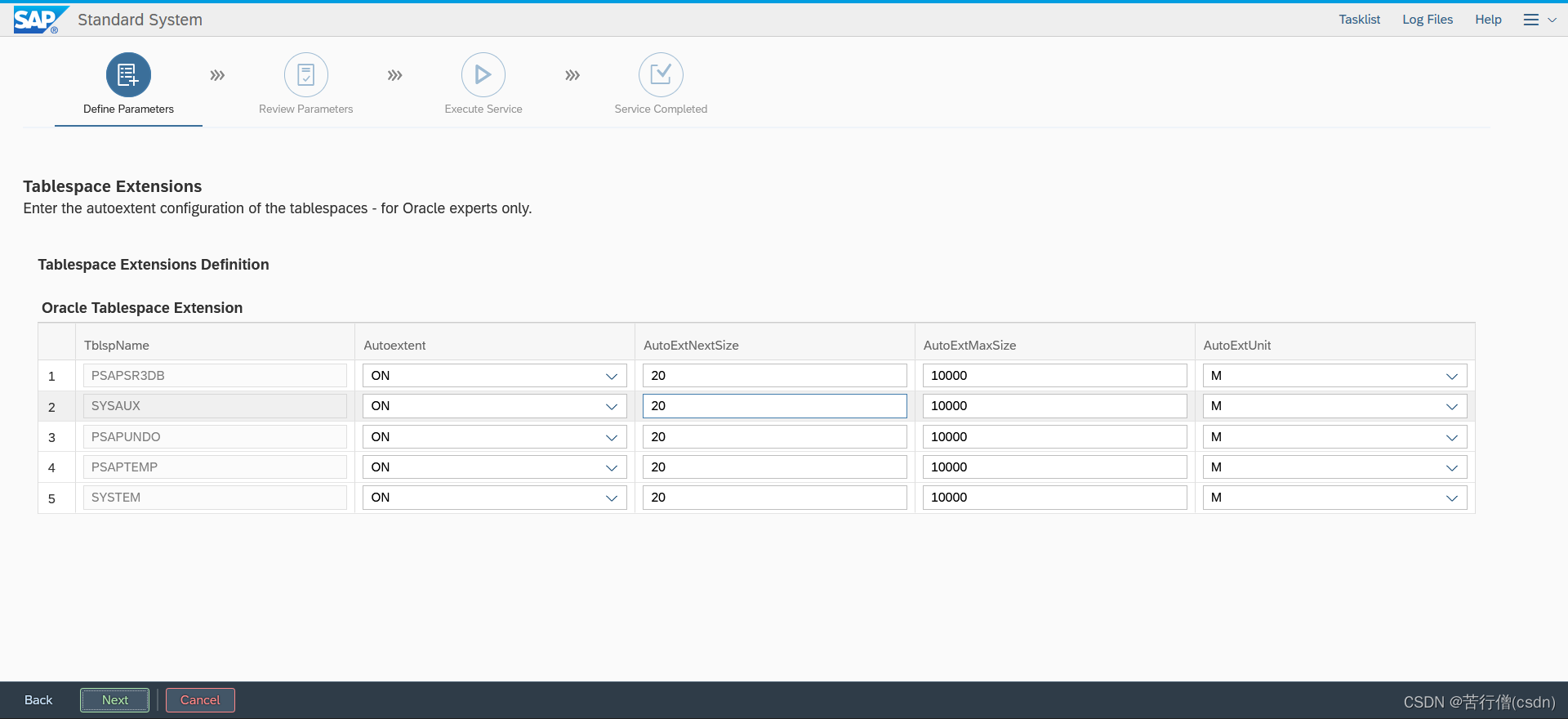Image resolution: width=1568 pixels, height=719 pixels.
Task: Click the Tablespace Extensions Definition subheading
Action: pyautogui.click(x=154, y=265)
